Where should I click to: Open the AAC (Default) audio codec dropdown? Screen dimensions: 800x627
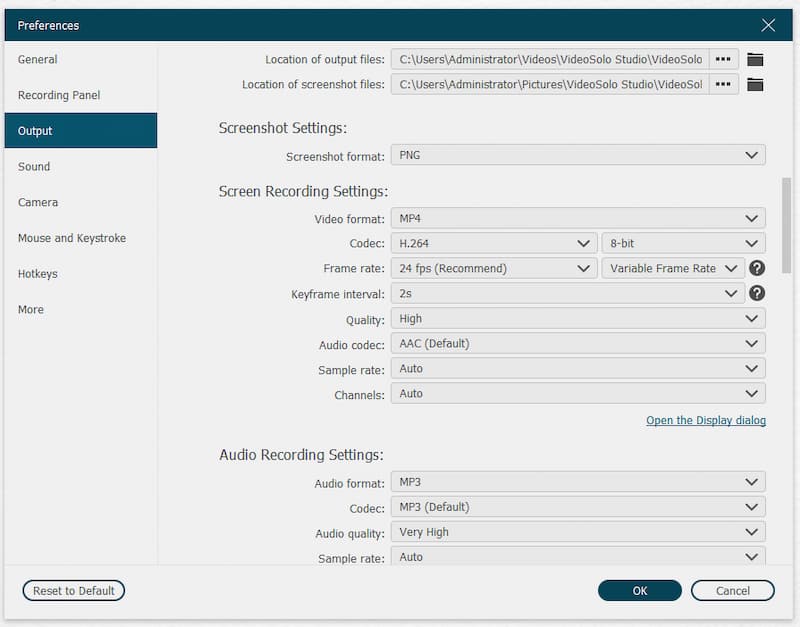(578, 344)
